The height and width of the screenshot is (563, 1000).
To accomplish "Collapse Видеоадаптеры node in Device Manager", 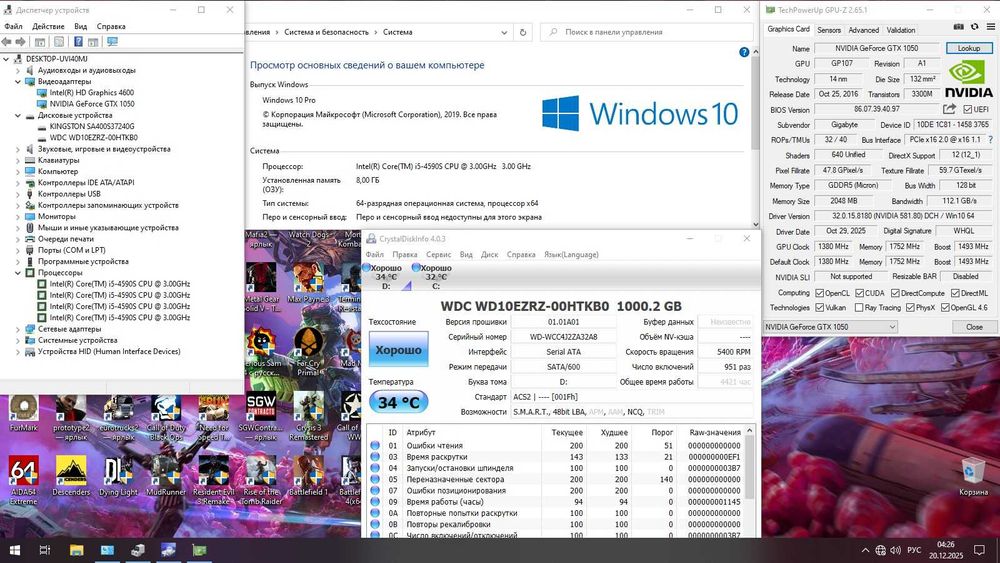I will click(x=18, y=82).
